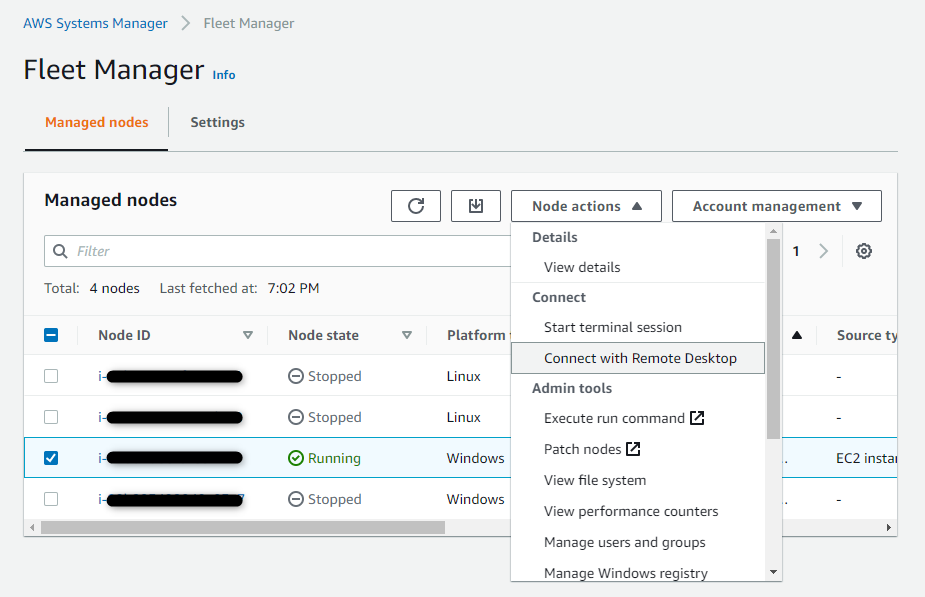This screenshot has width=925, height=597.
Task: Choose Connect with Remote Desktop
Action: (638, 358)
